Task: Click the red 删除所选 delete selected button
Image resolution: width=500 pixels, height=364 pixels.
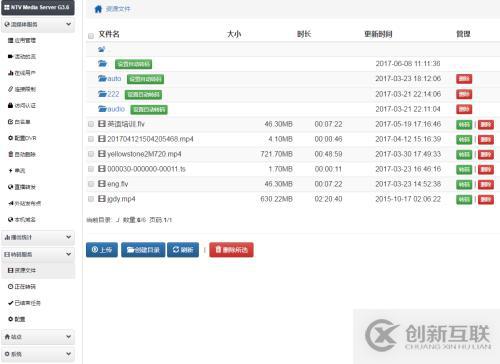Action: coord(231,250)
